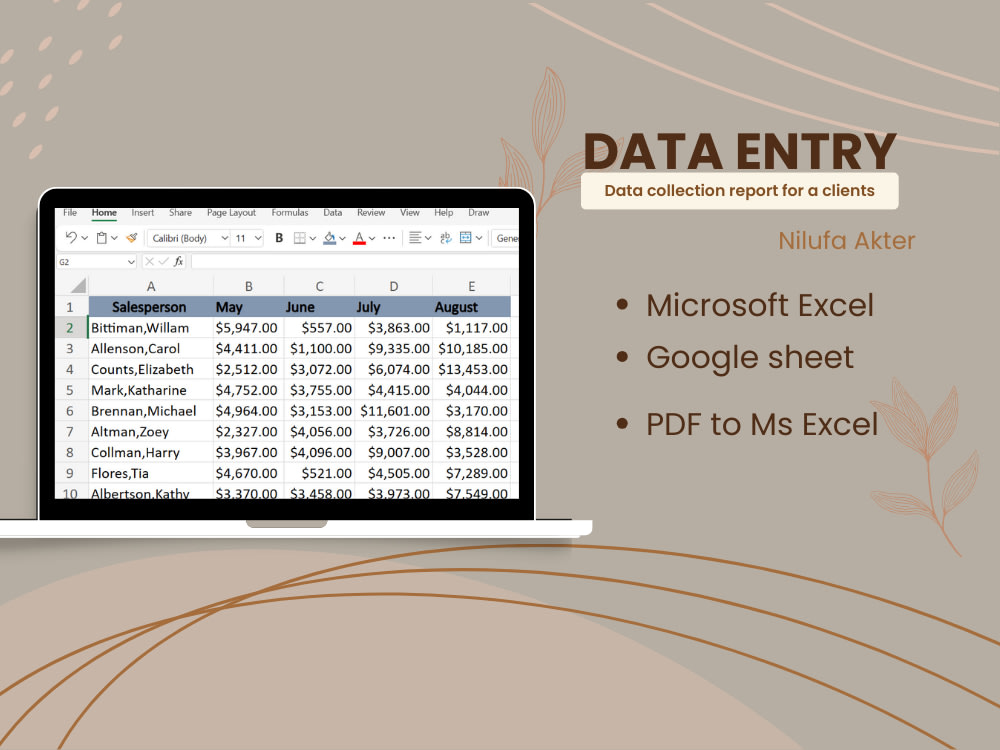Expand the Paste options arrow
Viewport: 1000px width, 750px height.
coord(114,238)
